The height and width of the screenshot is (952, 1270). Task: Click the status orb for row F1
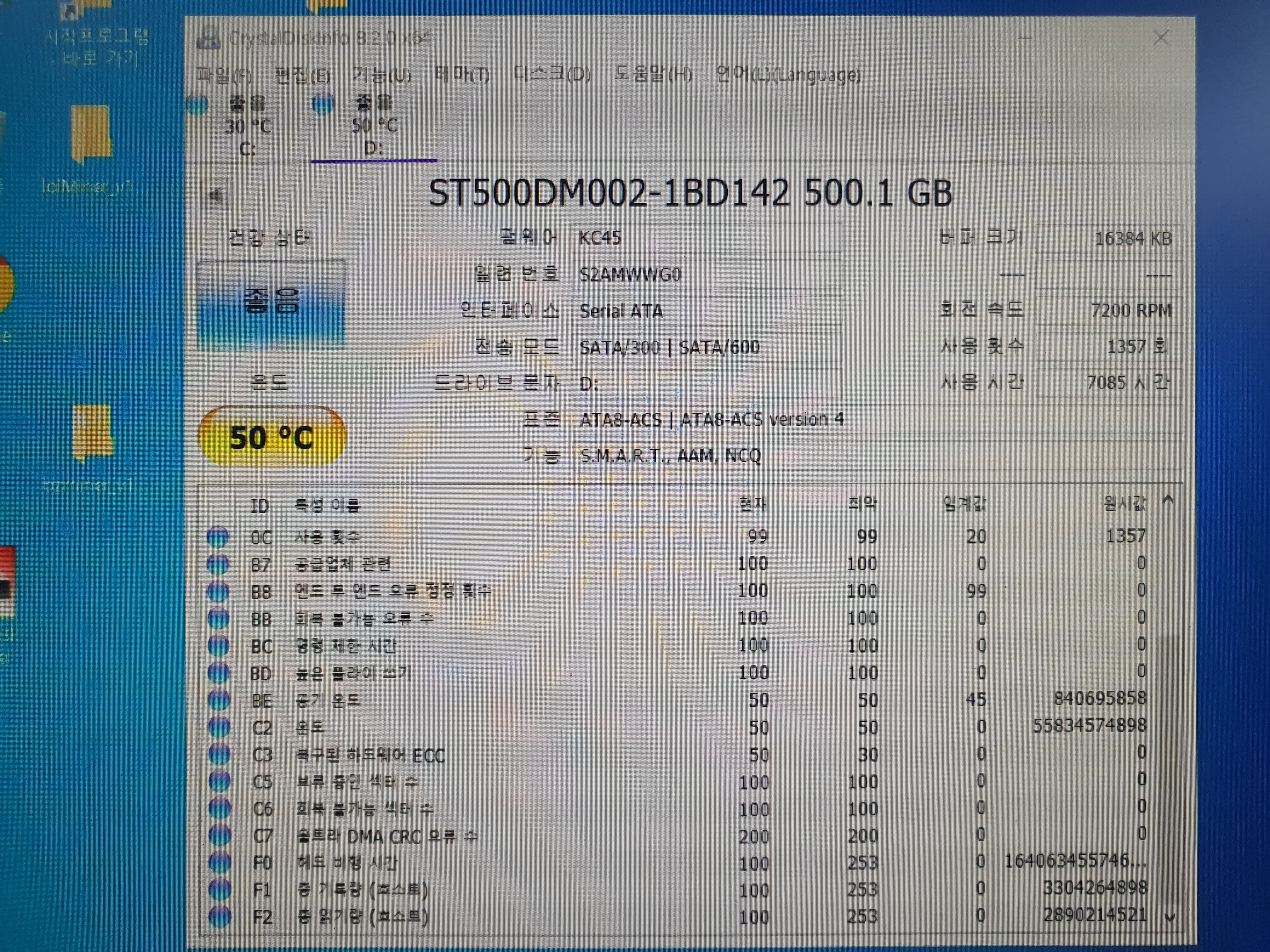click(220, 889)
